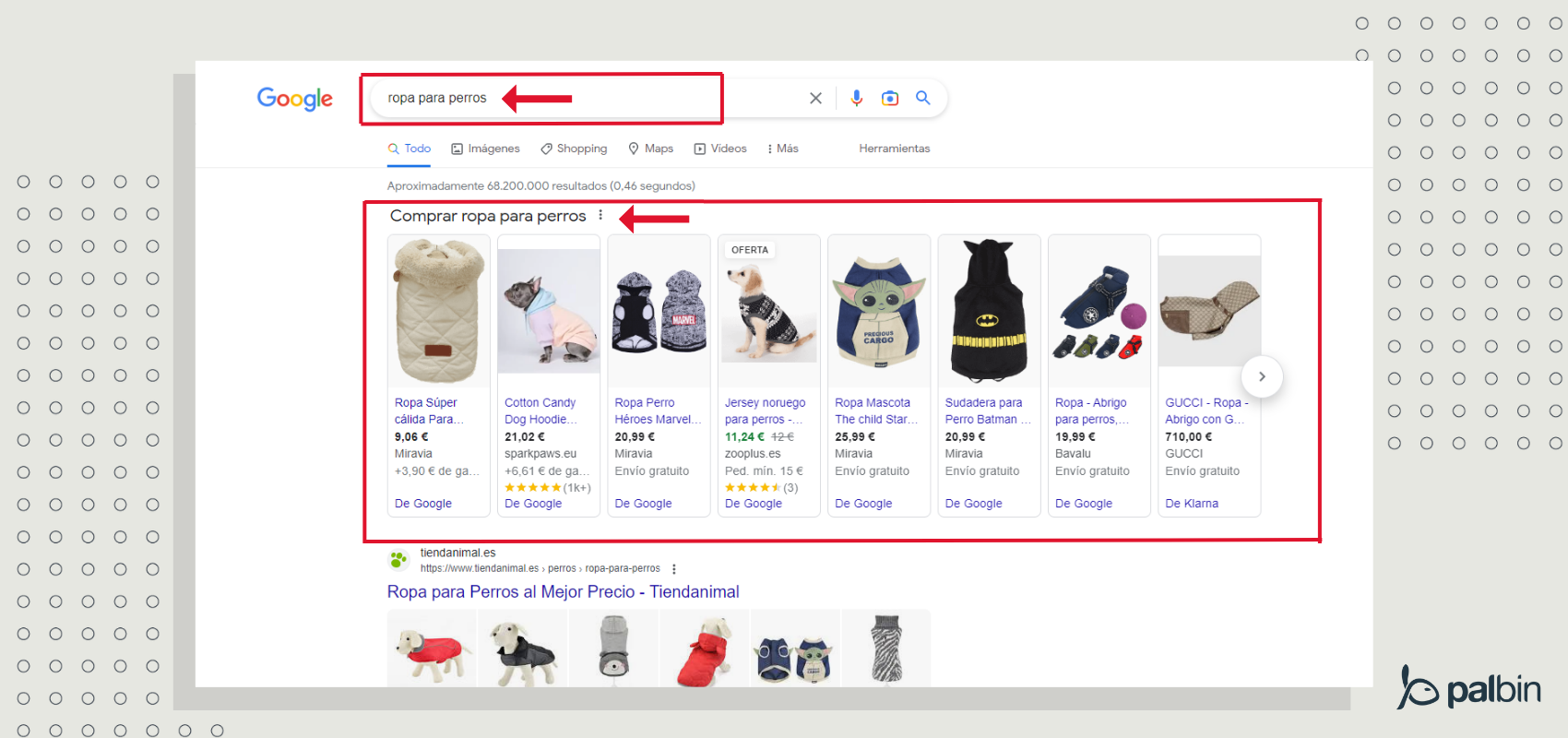Open search by image camera icon
1568x738 pixels.
890,98
